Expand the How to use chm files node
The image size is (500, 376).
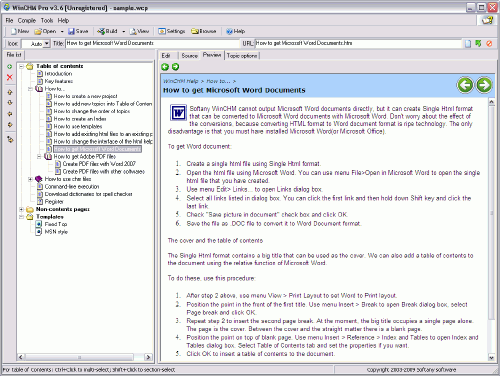30,179
